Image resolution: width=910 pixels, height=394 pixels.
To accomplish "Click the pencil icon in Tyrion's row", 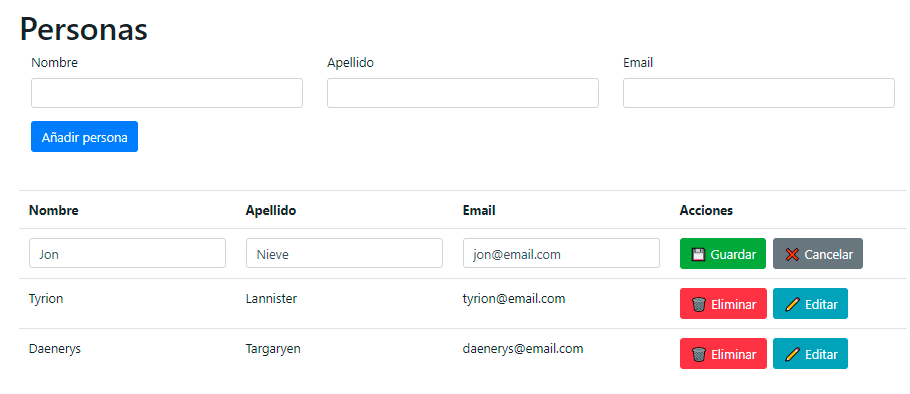I will click(792, 304).
